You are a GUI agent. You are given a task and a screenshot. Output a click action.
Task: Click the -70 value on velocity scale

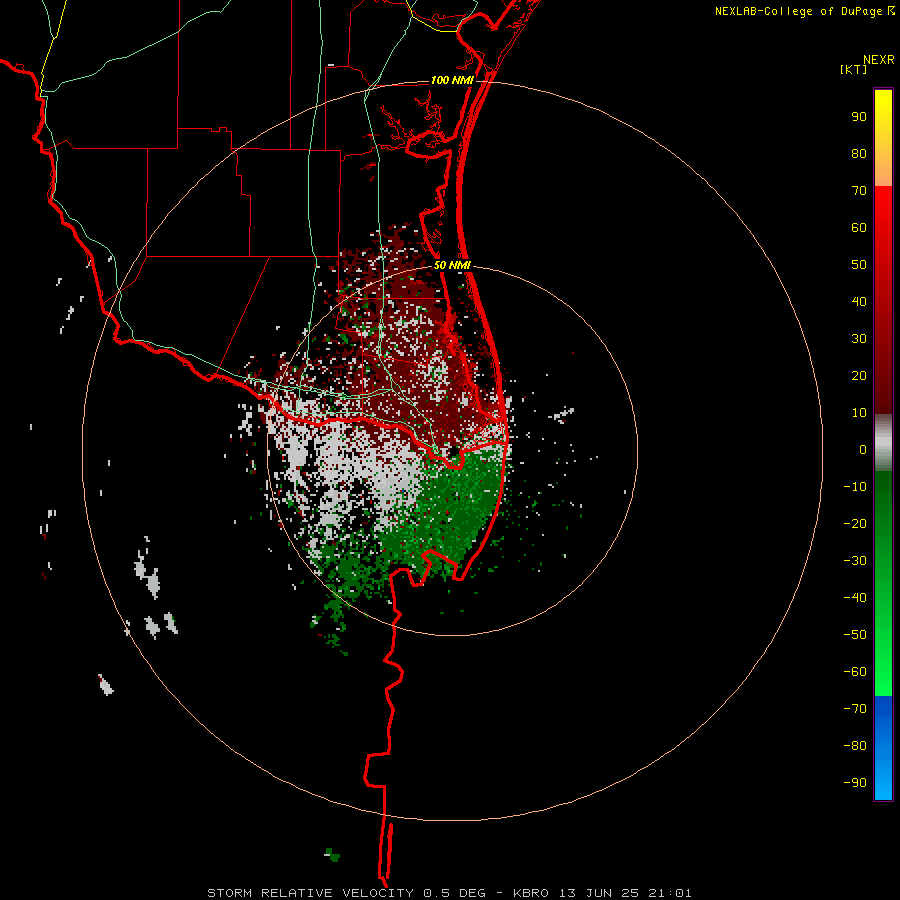pos(855,708)
